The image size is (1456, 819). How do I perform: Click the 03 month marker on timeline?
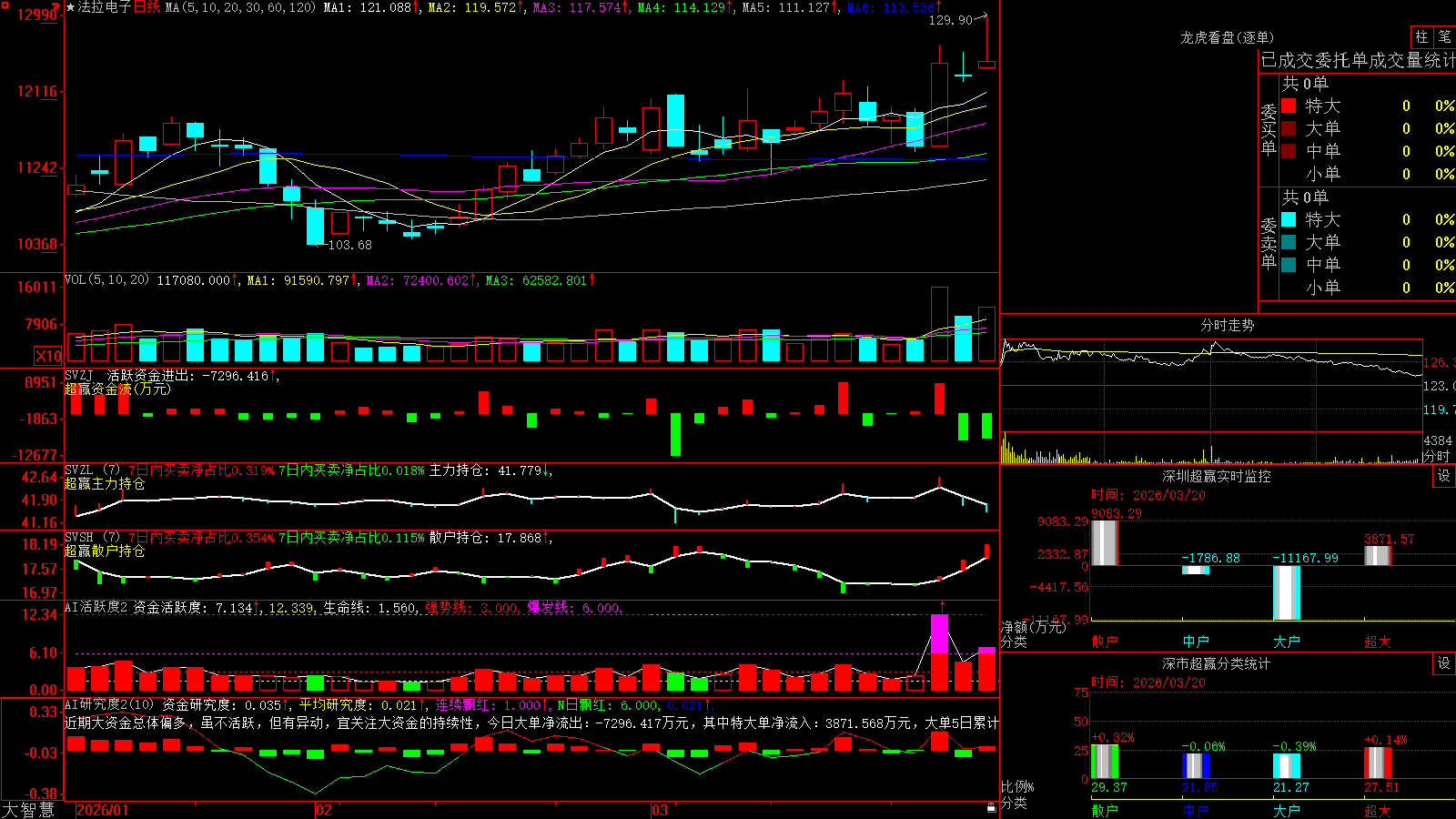[660, 810]
